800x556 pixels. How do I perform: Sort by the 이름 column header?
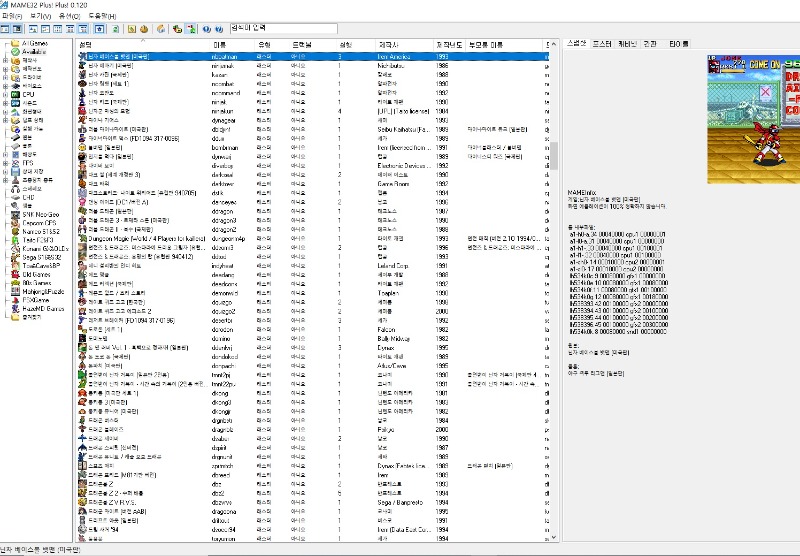[231, 45]
